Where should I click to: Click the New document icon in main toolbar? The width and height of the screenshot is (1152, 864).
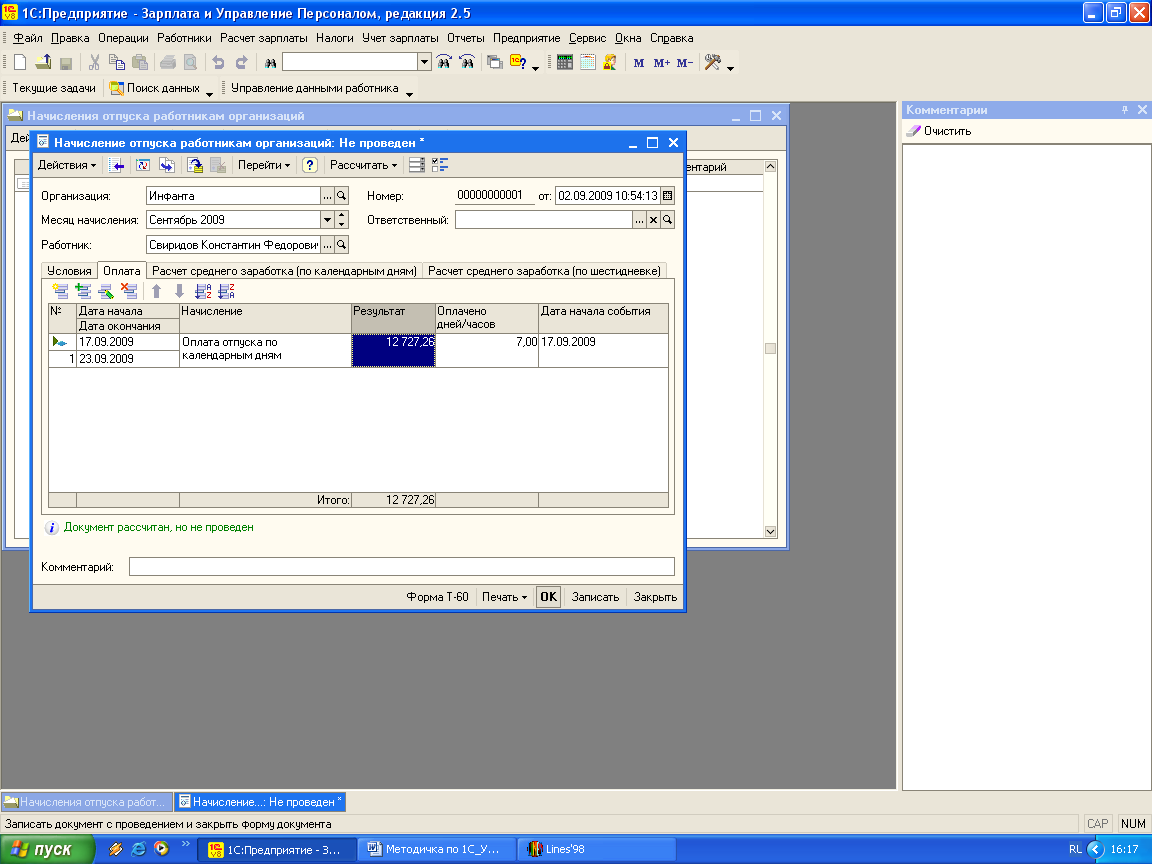pyautogui.click(x=21, y=62)
